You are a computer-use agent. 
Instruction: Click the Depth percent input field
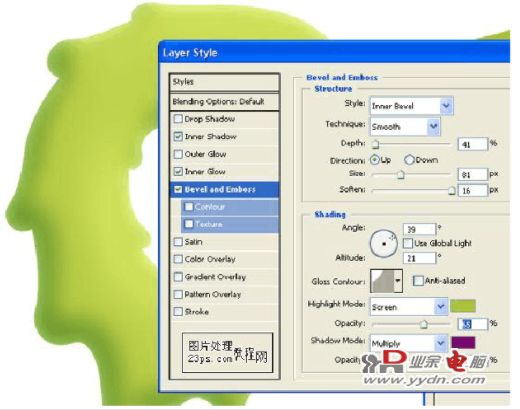tap(473, 144)
